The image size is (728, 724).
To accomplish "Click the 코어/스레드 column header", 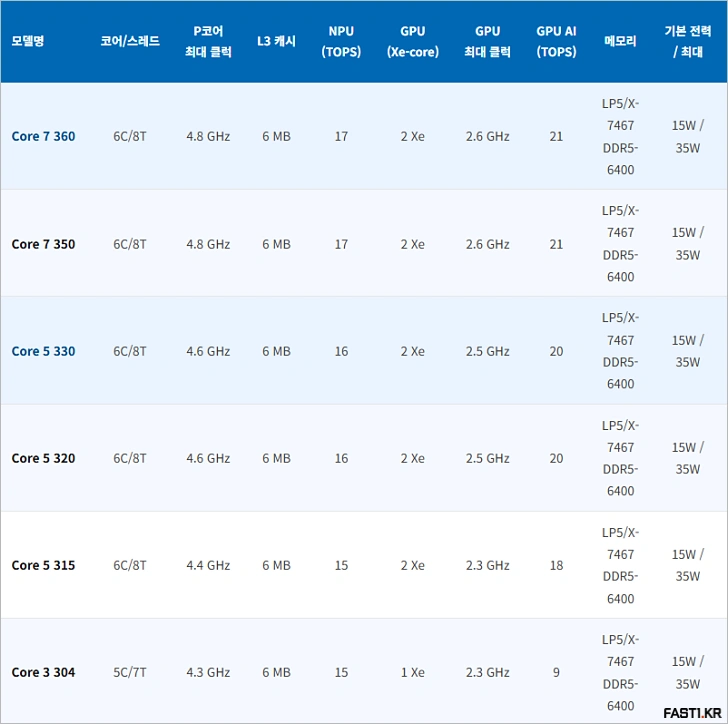I will 130,41.
